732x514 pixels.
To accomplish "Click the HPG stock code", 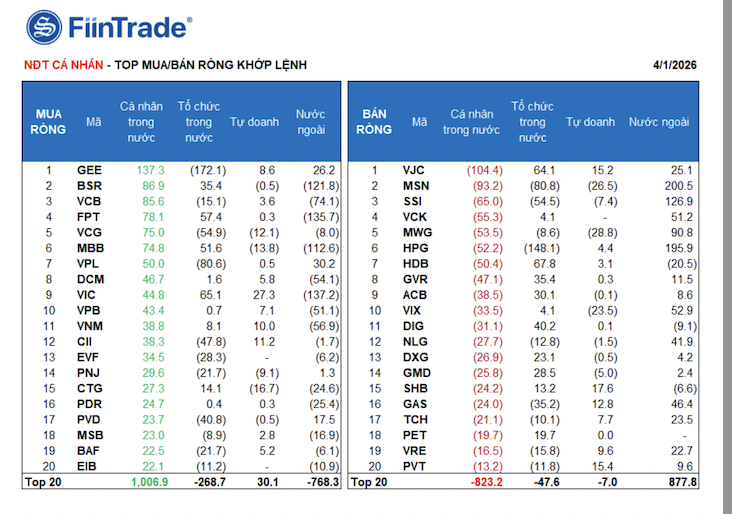I will point(416,248).
